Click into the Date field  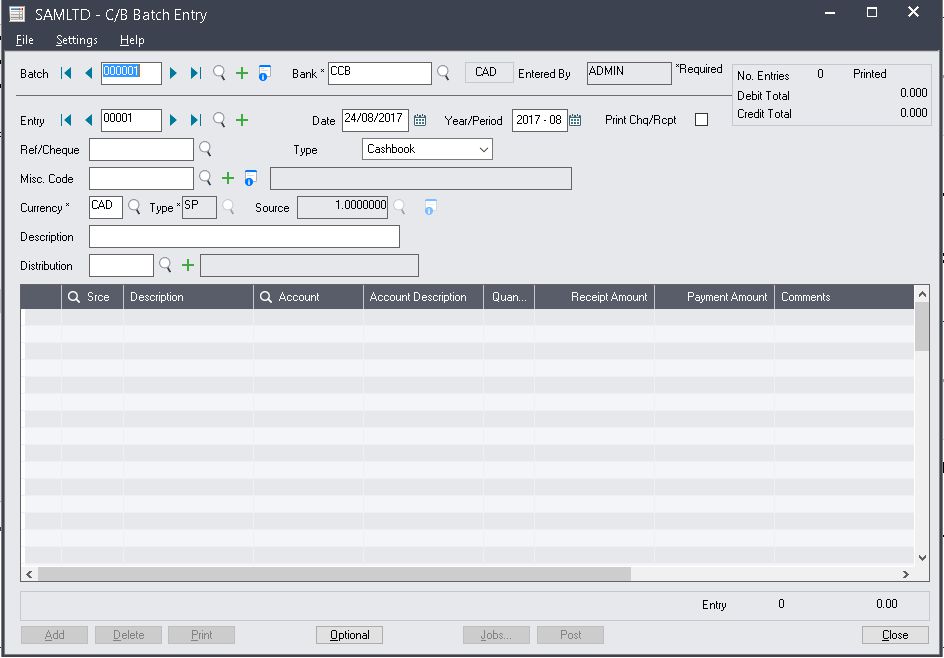(x=376, y=120)
